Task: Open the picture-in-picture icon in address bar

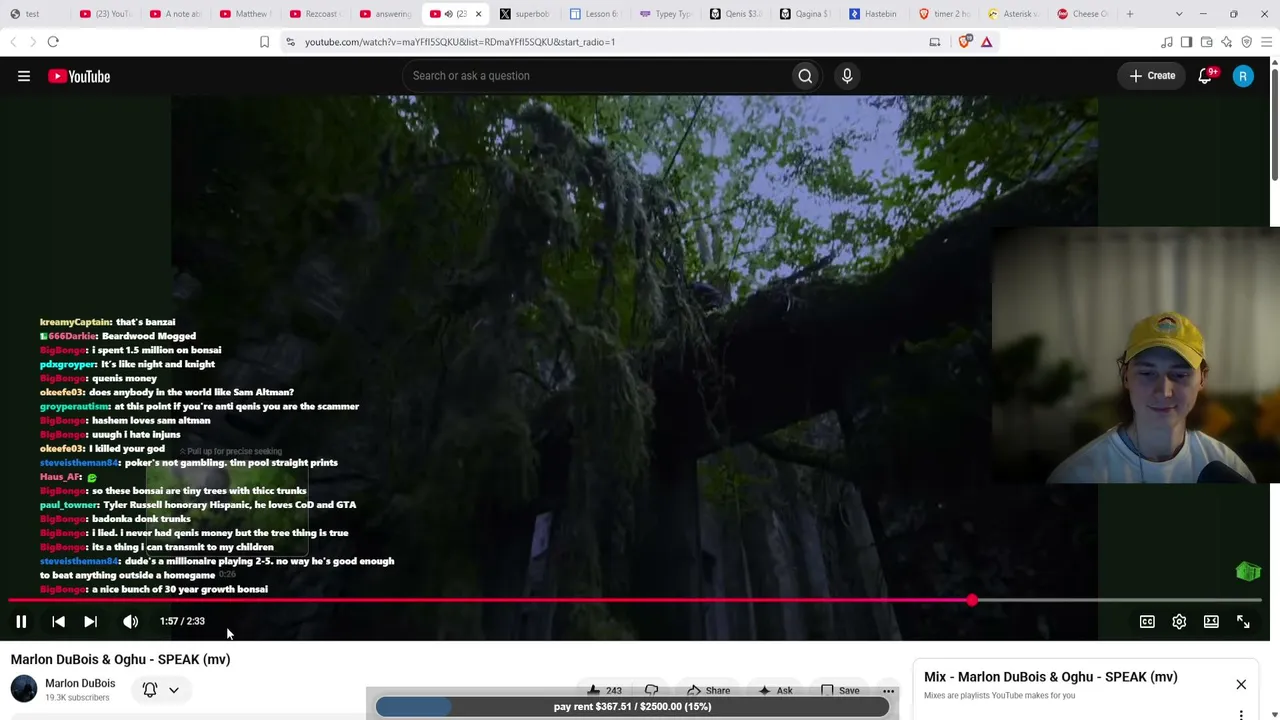Action: click(x=935, y=42)
